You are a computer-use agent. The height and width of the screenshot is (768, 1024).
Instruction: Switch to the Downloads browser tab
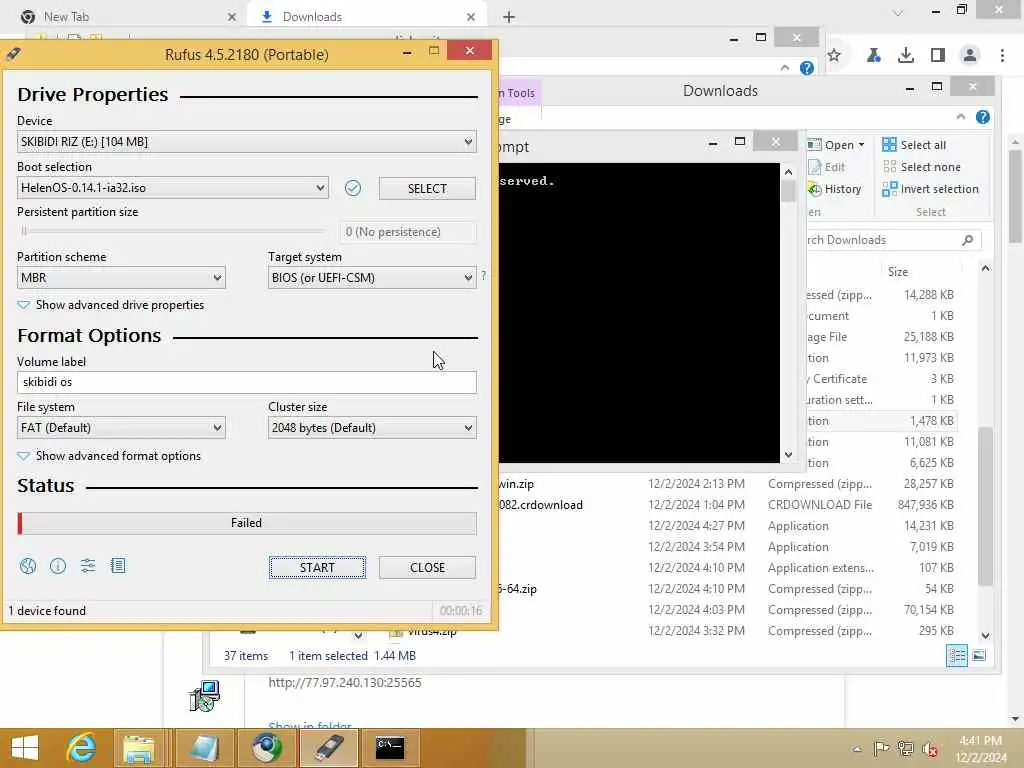[367, 16]
